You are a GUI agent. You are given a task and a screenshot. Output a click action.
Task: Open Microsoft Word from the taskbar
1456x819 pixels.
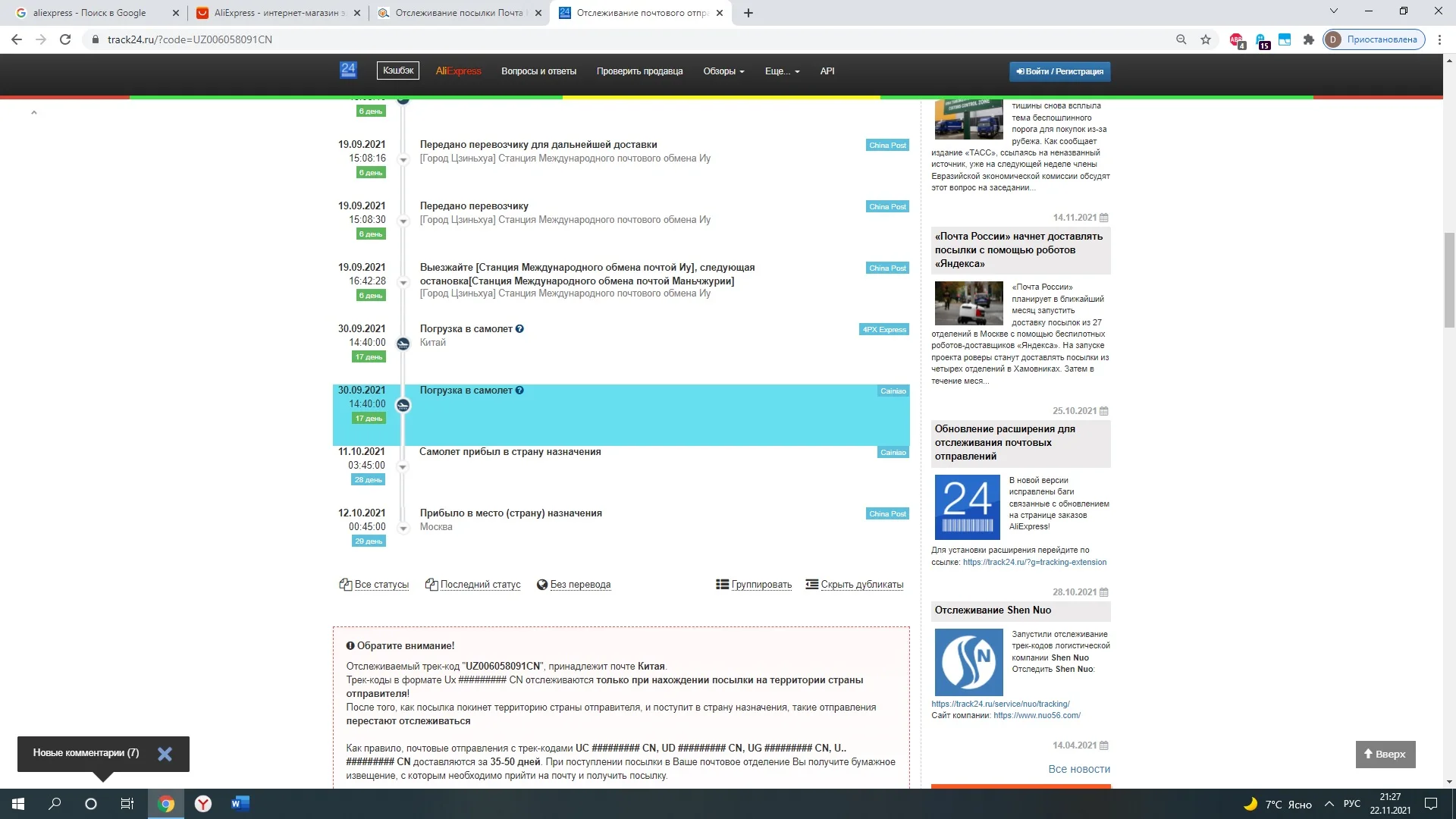tap(240, 804)
